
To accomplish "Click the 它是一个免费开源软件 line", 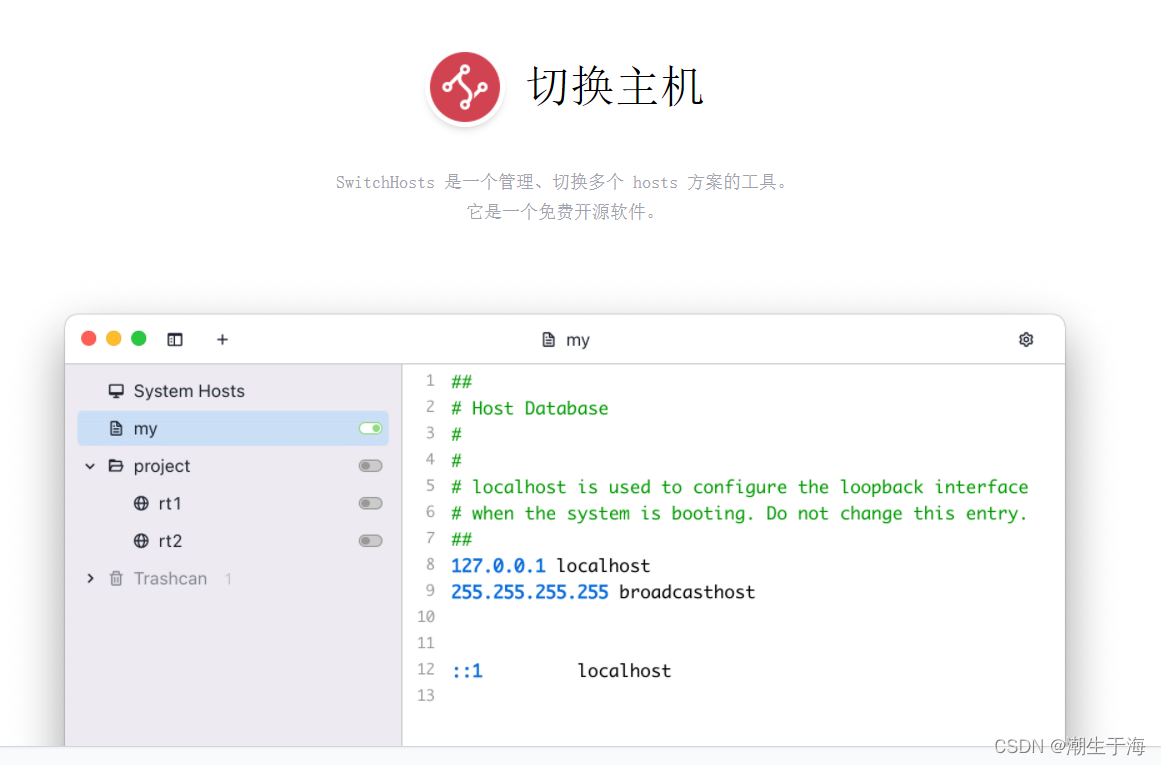I will click(x=563, y=213).
